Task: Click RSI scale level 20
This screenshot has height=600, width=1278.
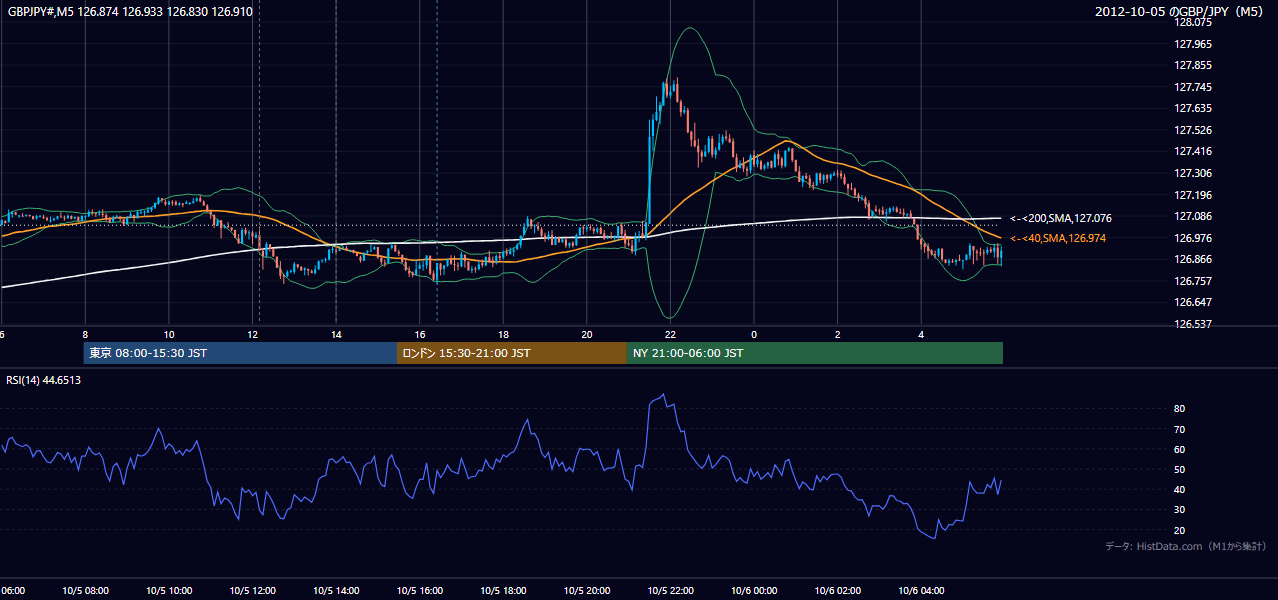Action: tap(1179, 530)
